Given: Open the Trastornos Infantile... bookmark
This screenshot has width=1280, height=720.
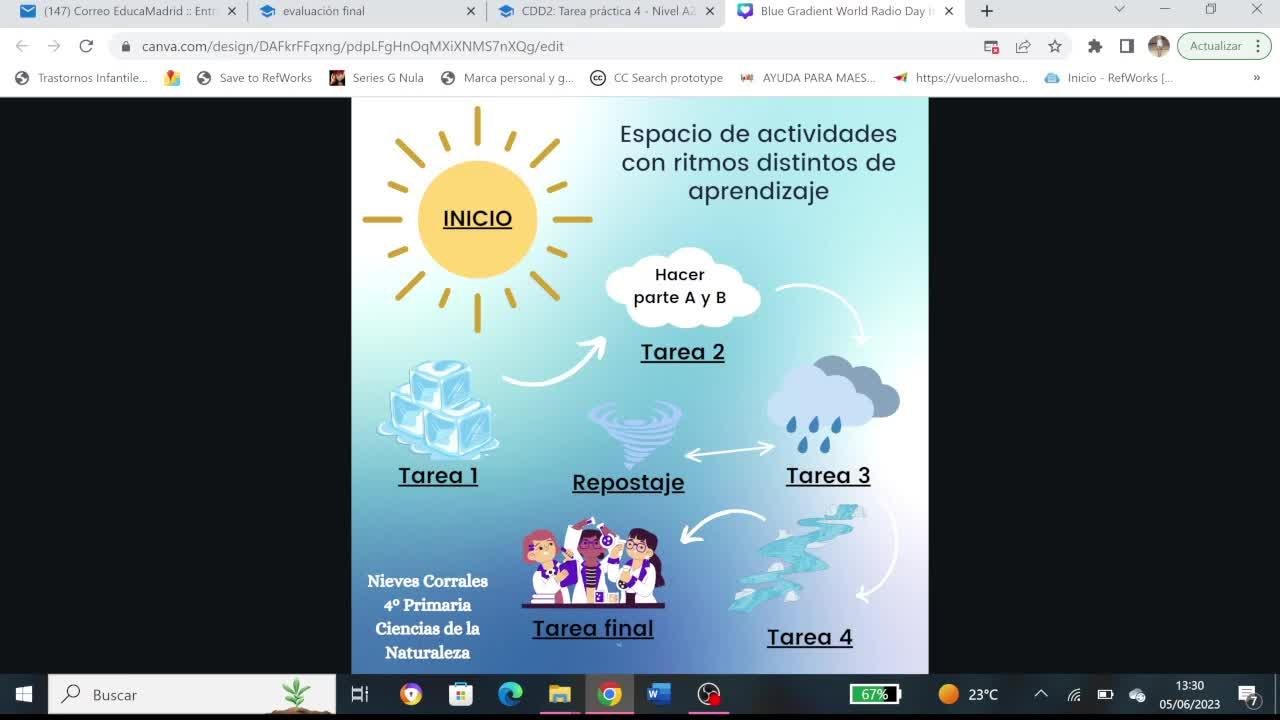Looking at the screenshot, I should click(x=82, y=78).
